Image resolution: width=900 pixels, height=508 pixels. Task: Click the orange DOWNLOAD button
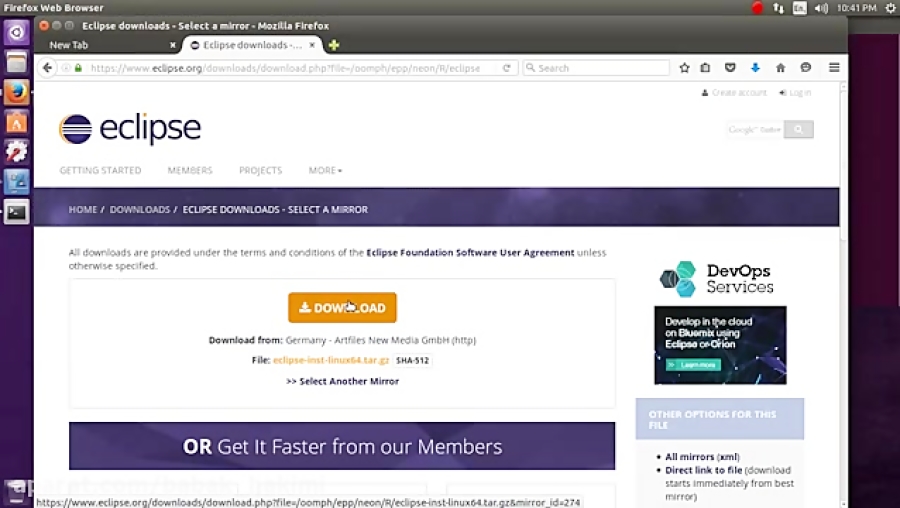pyautogui.click(x=342, y=308)
